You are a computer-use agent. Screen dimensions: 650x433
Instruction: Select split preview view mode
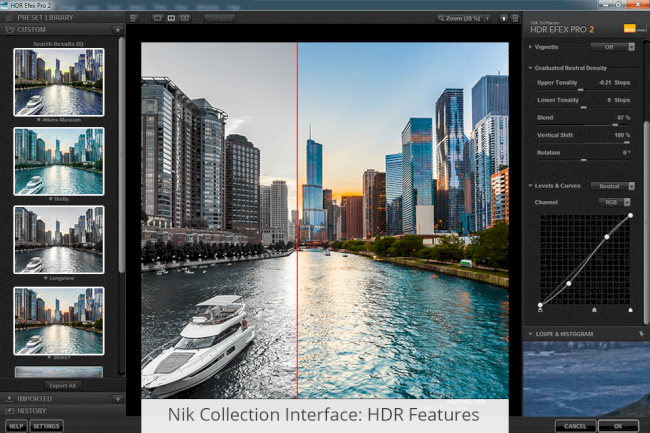point(171,18)
